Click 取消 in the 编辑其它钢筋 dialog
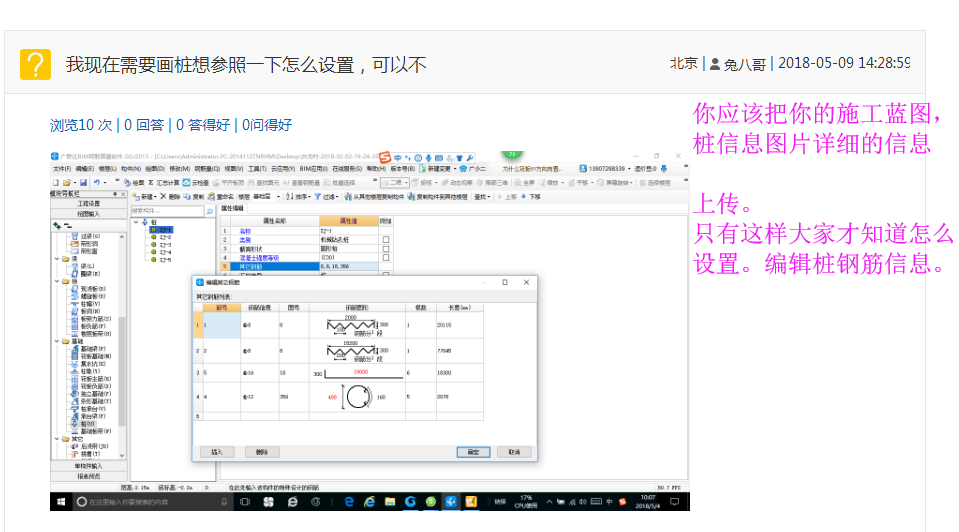 (514, 452)
